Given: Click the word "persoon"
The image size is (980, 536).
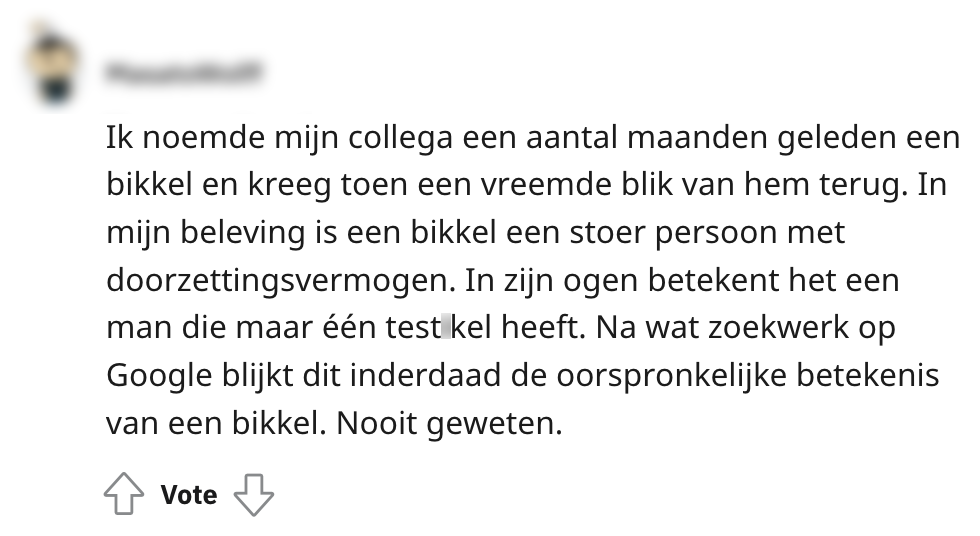Looking at the screenshot, I should pyautogui.click(x=723, y=233).
